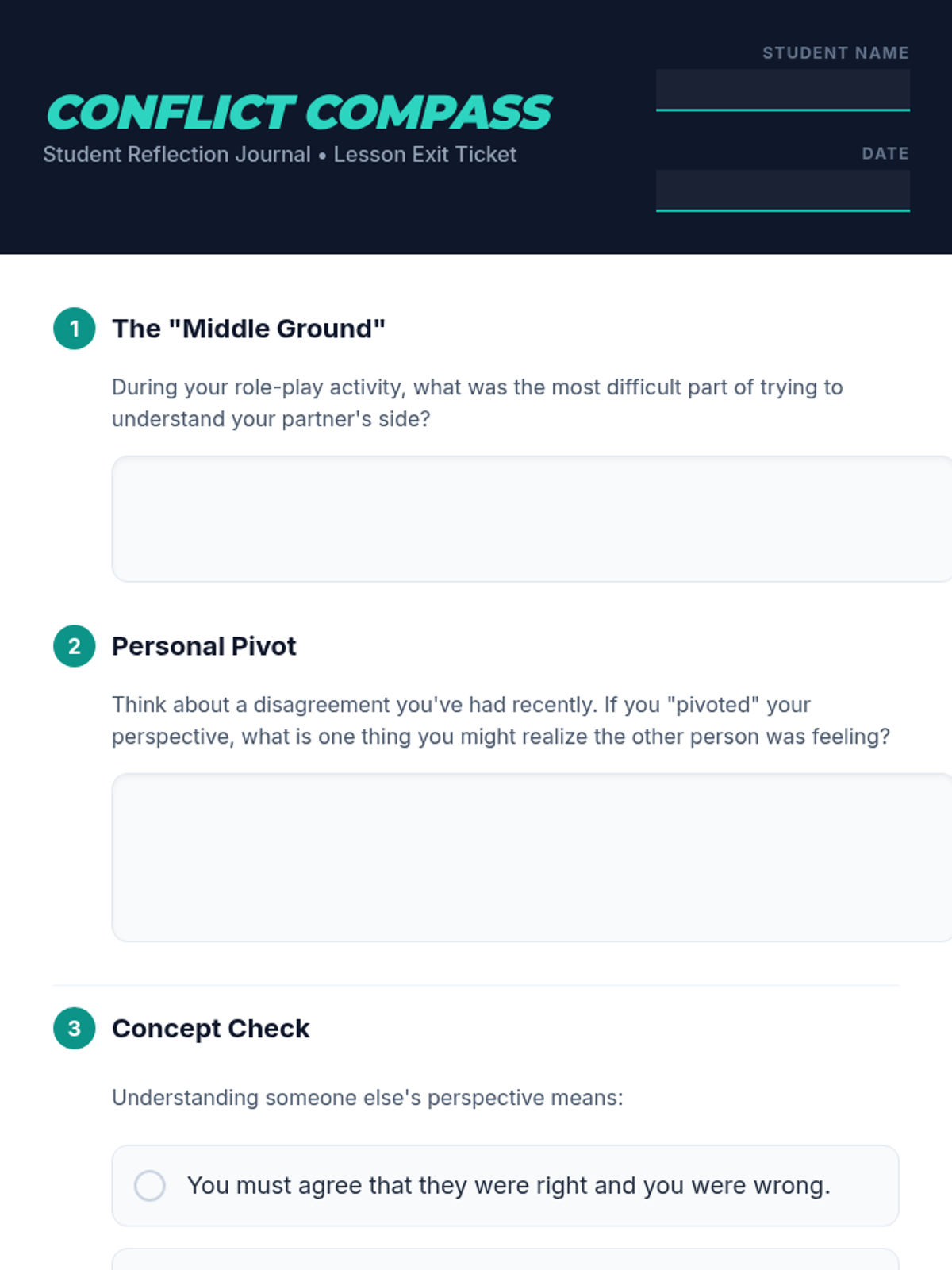Click the second answer option card at the bottom

[x=505, y=1260]
